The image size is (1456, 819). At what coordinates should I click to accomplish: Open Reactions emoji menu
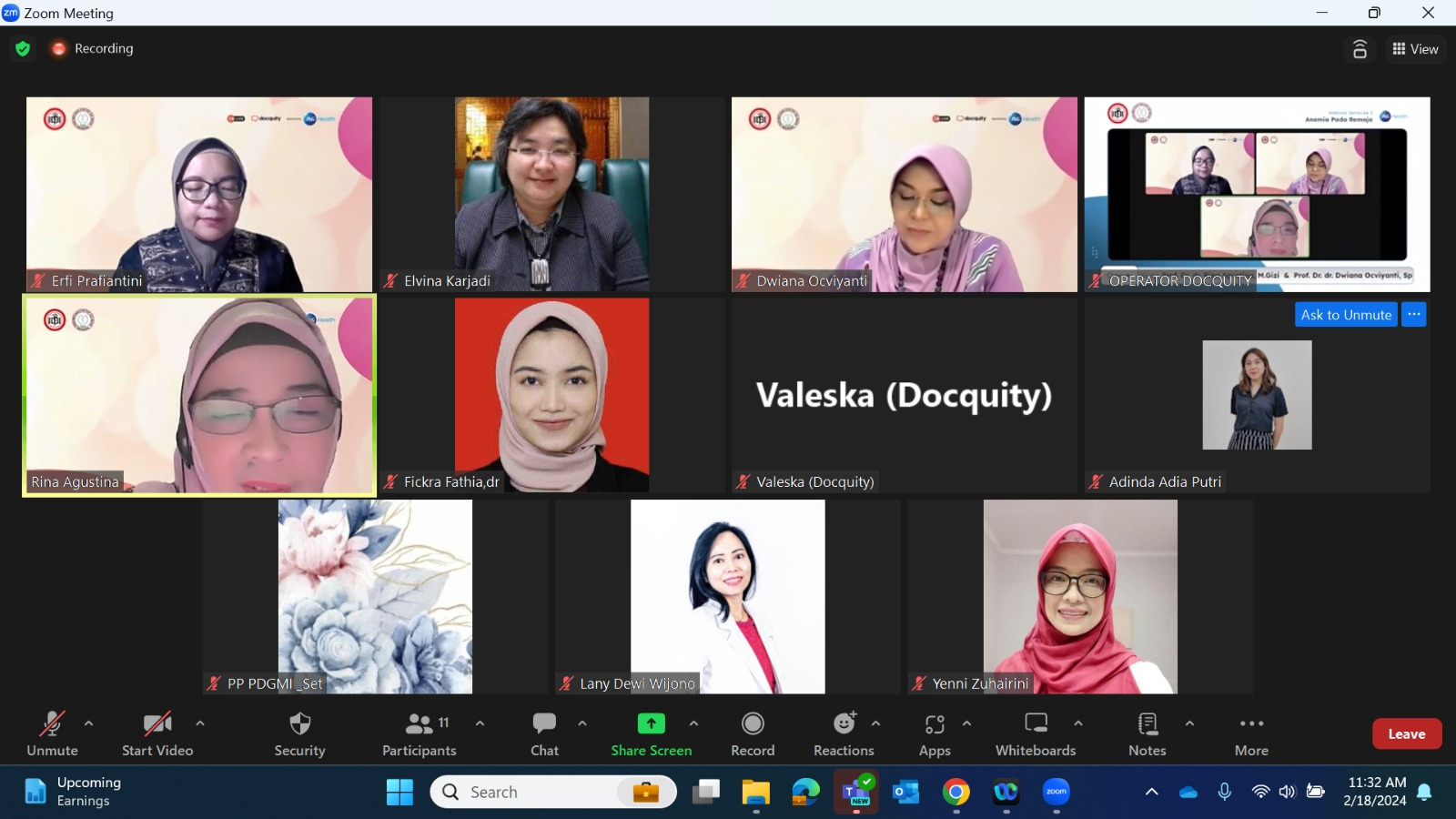click(844, 734)
